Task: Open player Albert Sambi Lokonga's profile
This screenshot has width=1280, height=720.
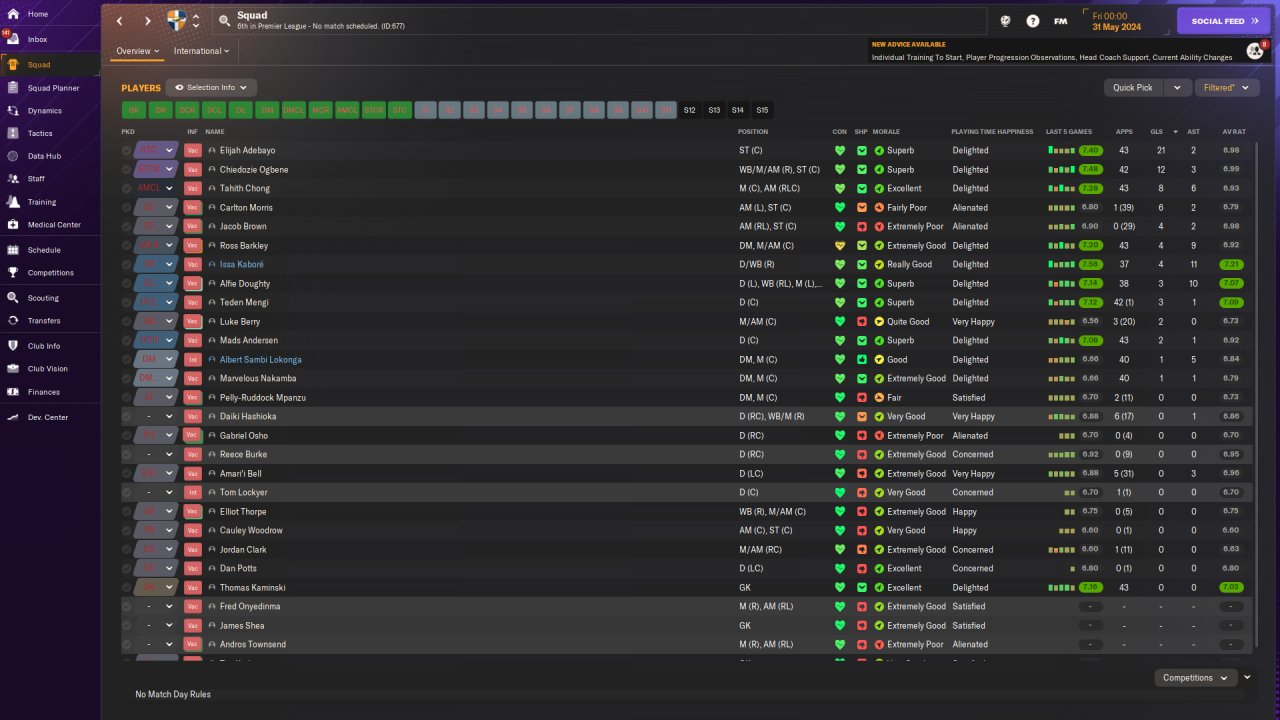Action: (x=261, y=360)
